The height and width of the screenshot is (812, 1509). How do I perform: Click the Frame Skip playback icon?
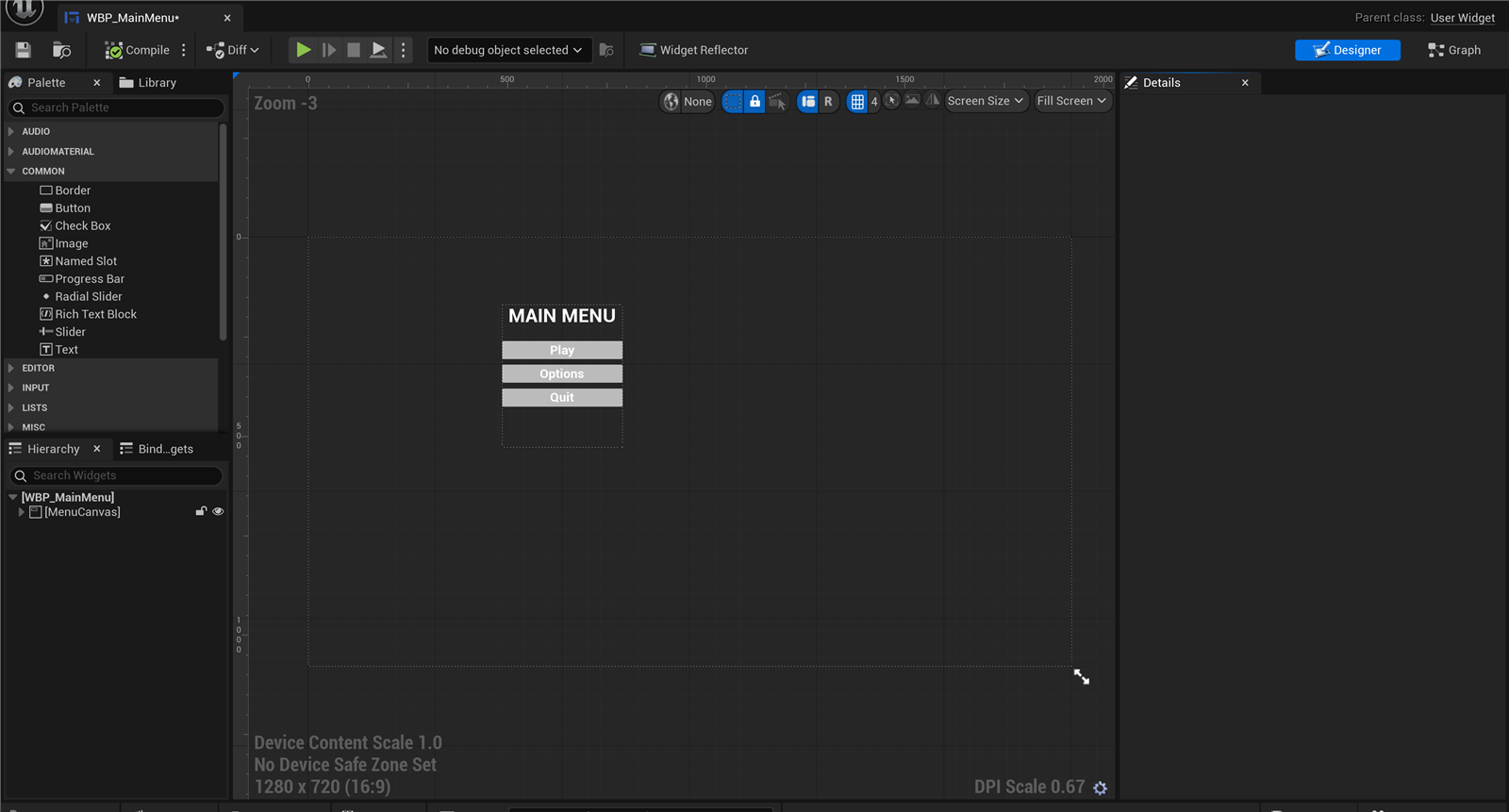point(329,50)
